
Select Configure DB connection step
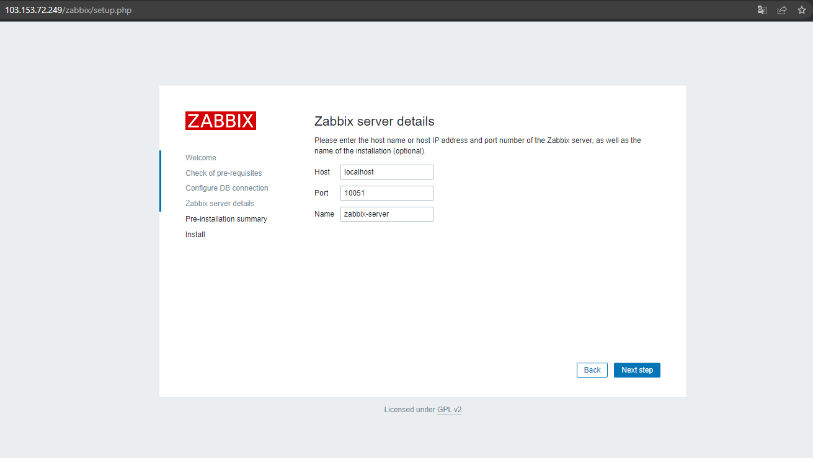pyautogui.click(x=227, y=188)
